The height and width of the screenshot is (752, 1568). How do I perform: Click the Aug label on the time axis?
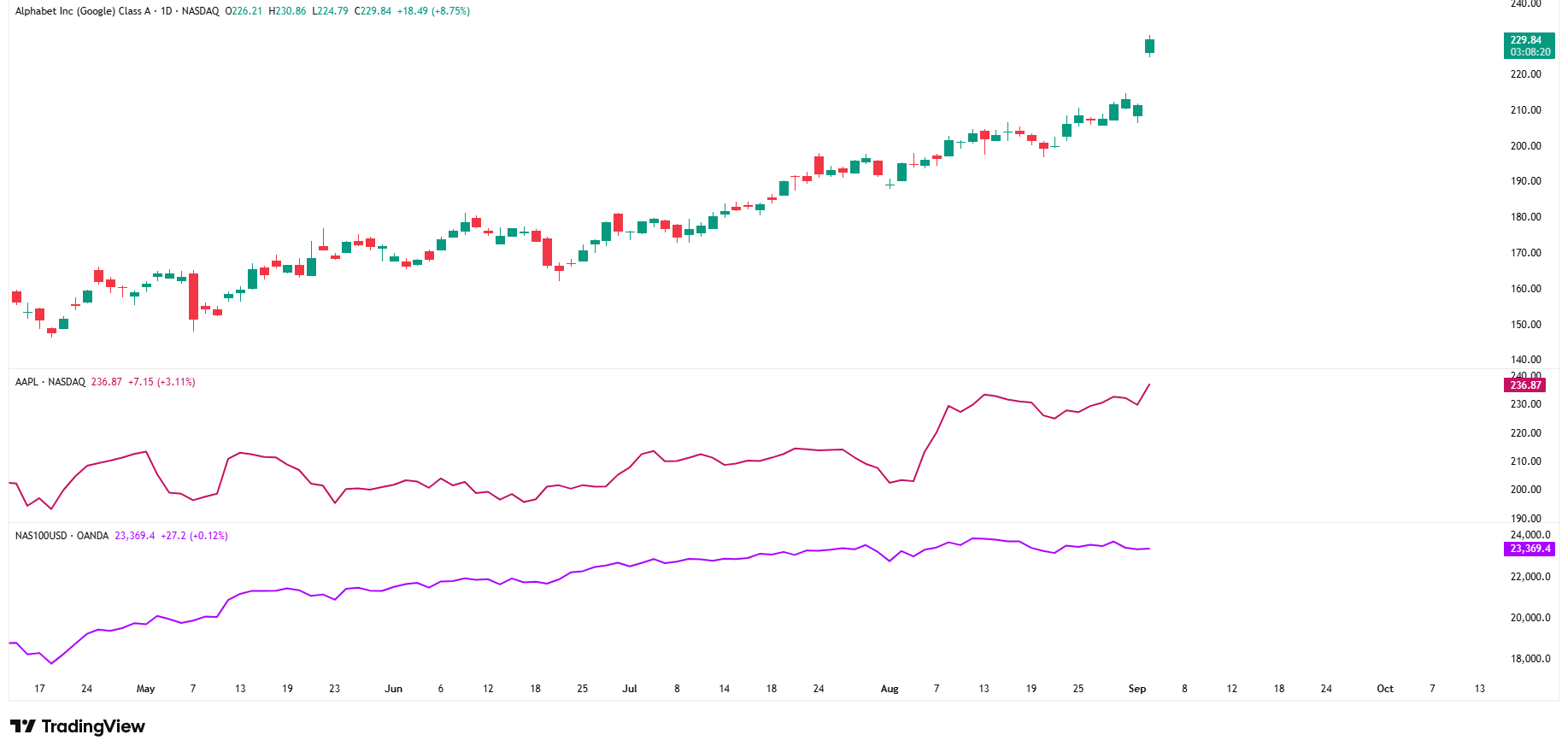(x=890, y=689)
